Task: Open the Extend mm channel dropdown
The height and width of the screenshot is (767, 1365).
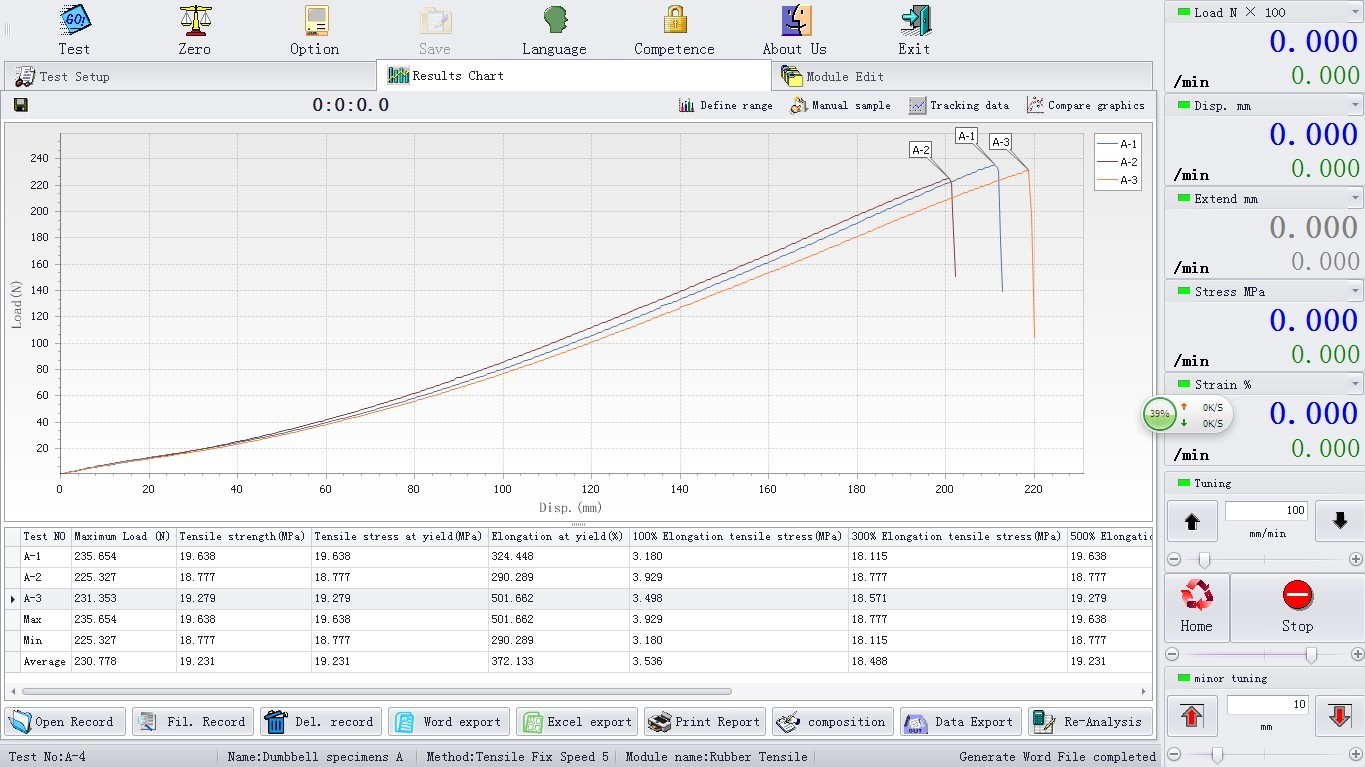Action: point(1355,198)
